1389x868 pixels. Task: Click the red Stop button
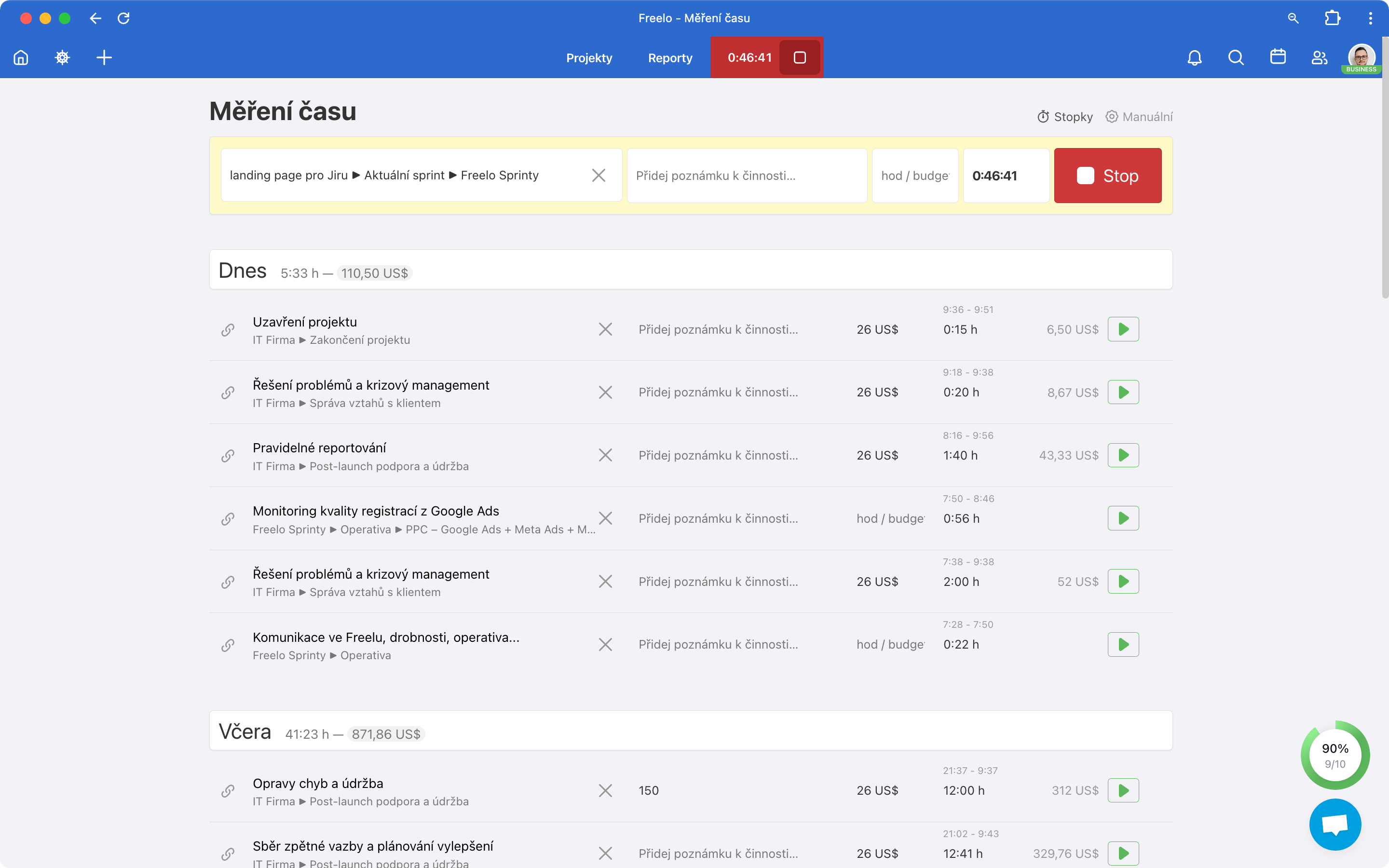coord(1108,176)
